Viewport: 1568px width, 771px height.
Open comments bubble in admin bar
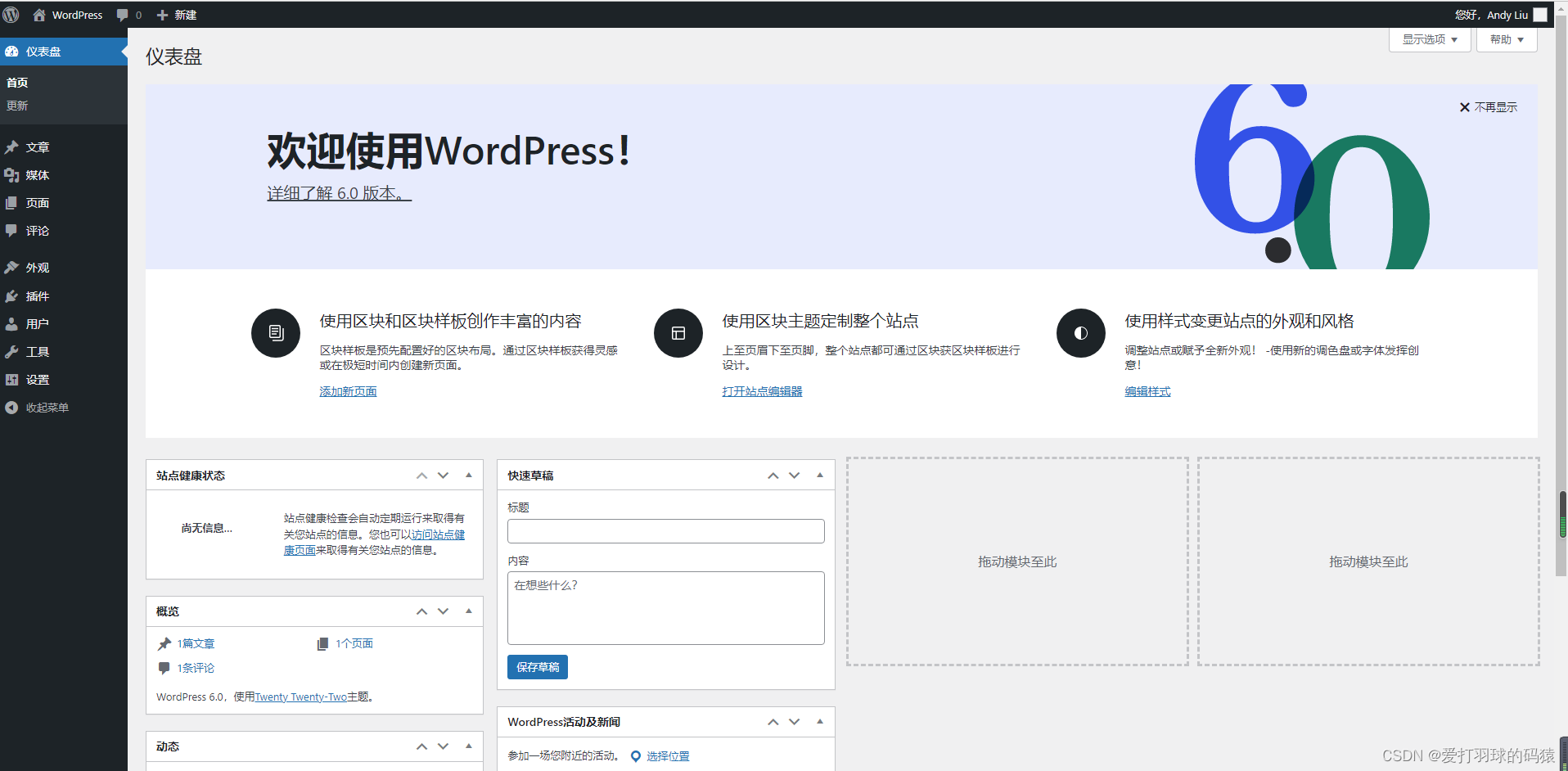pos(123,15)
